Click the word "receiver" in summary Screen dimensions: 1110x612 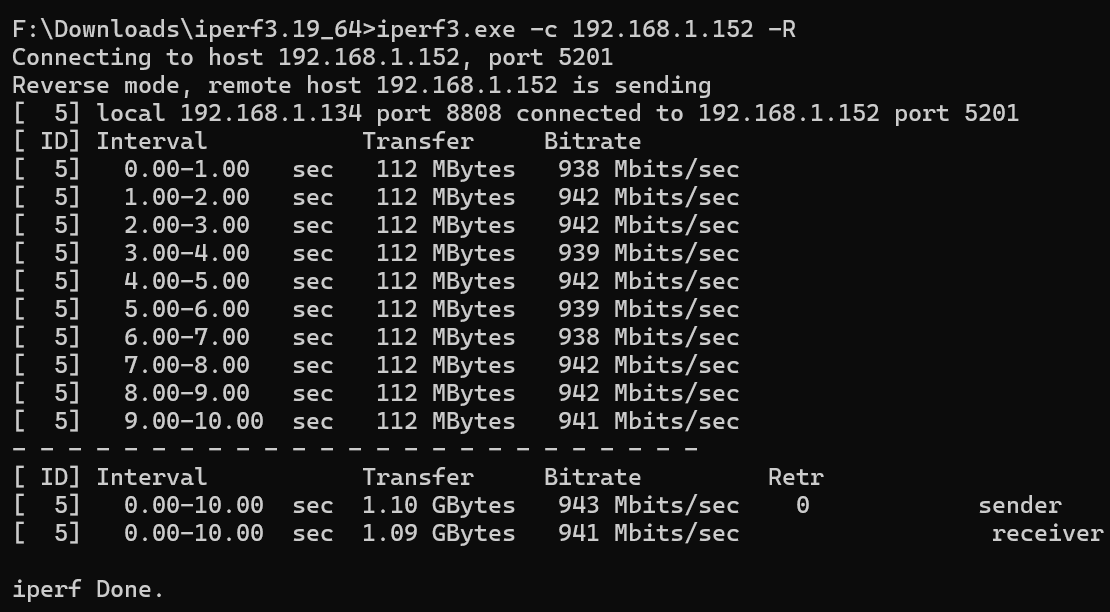pyautogui.click(x=1047, y=533)
